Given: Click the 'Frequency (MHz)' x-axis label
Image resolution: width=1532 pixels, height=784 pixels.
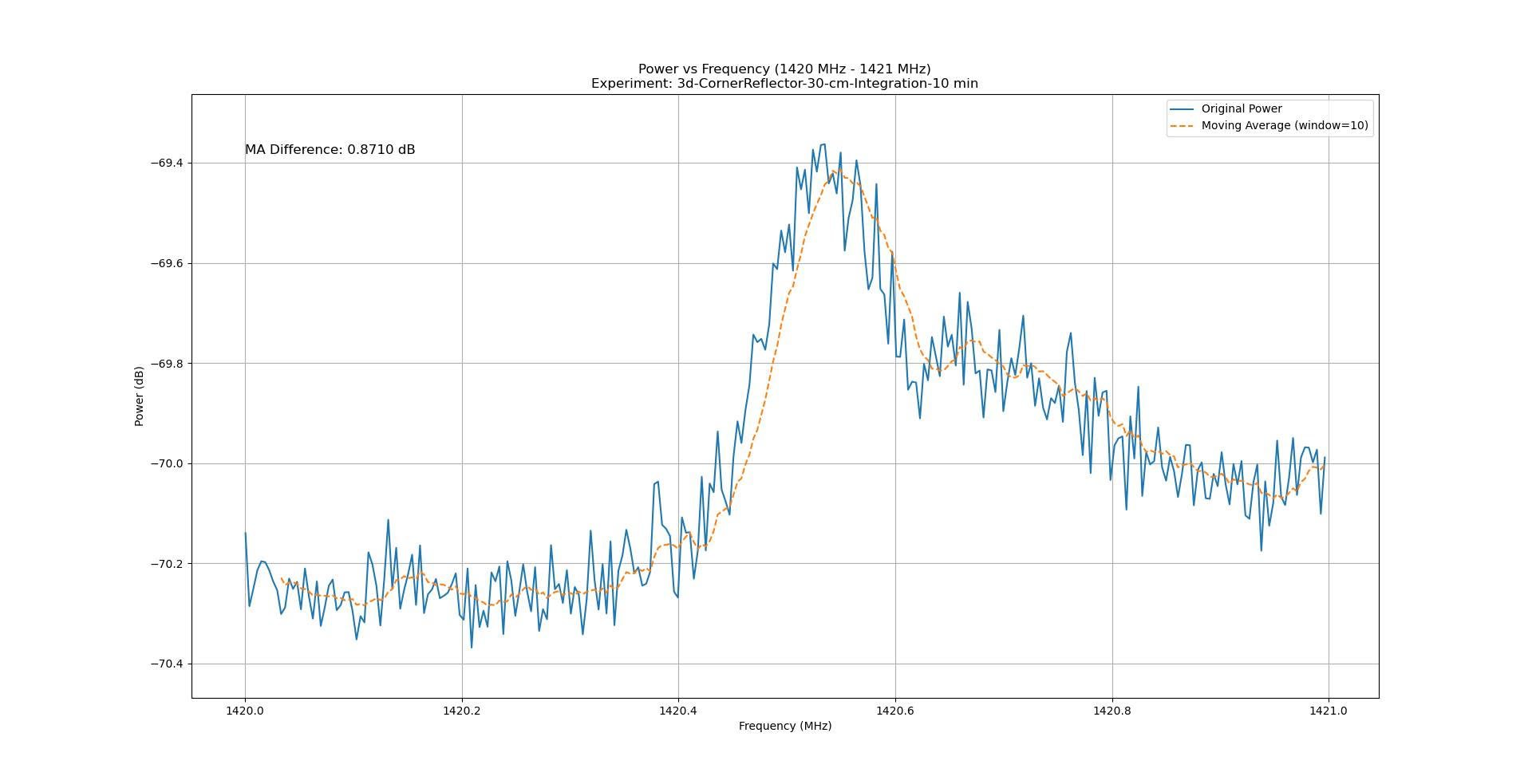Looking at the screenshot, I should click(x=785, y=726).
